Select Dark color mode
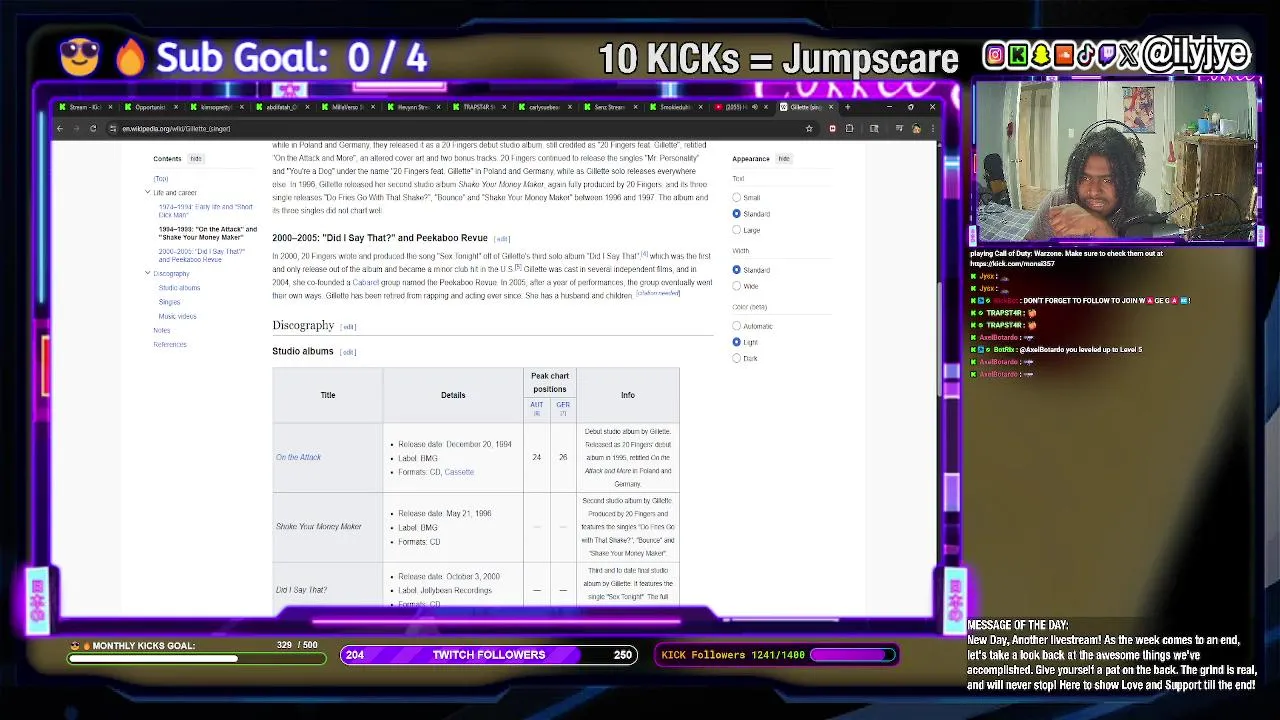The image size is (1280, 720). click(x=737, y=358)
